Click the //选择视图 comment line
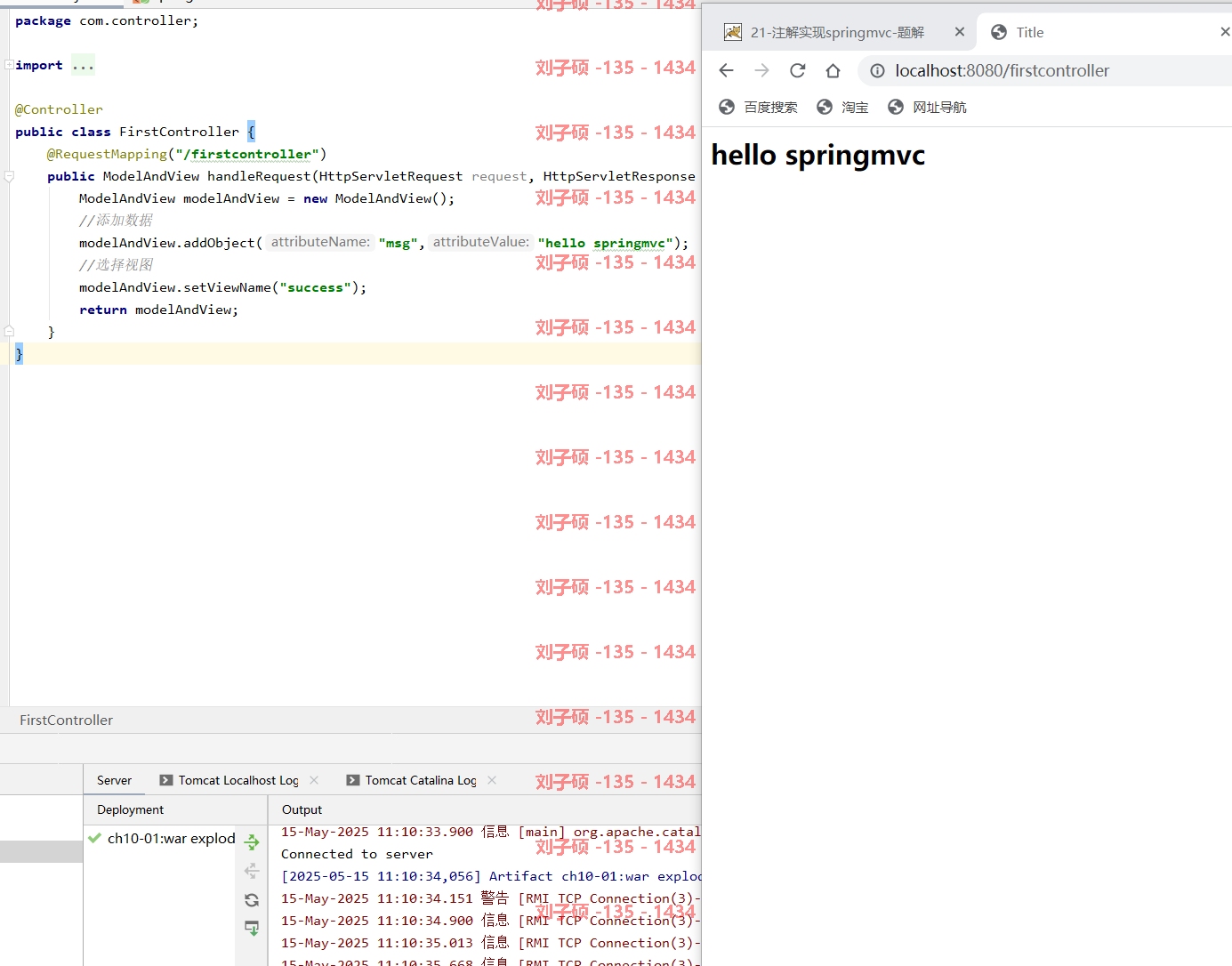This screenshot has width=1232, height=966. click(116, 265)
